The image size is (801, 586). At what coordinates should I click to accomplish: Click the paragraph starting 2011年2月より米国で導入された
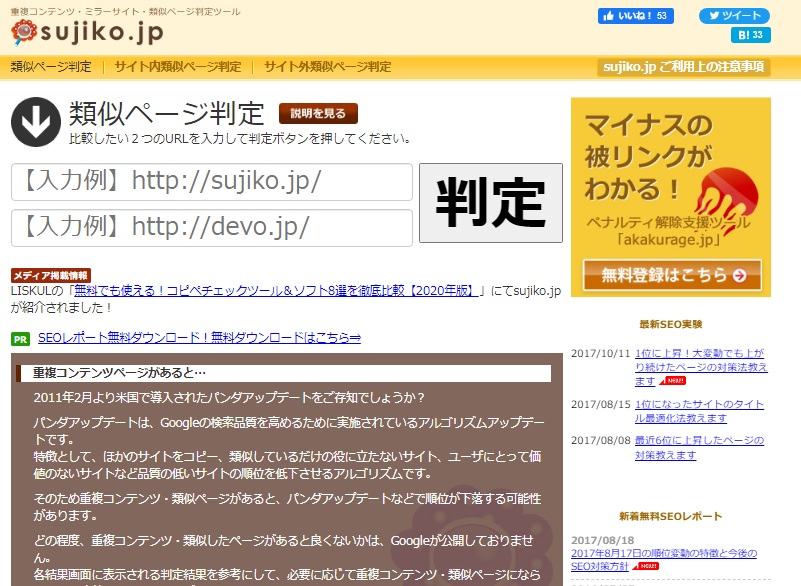(x=229, y=398)
